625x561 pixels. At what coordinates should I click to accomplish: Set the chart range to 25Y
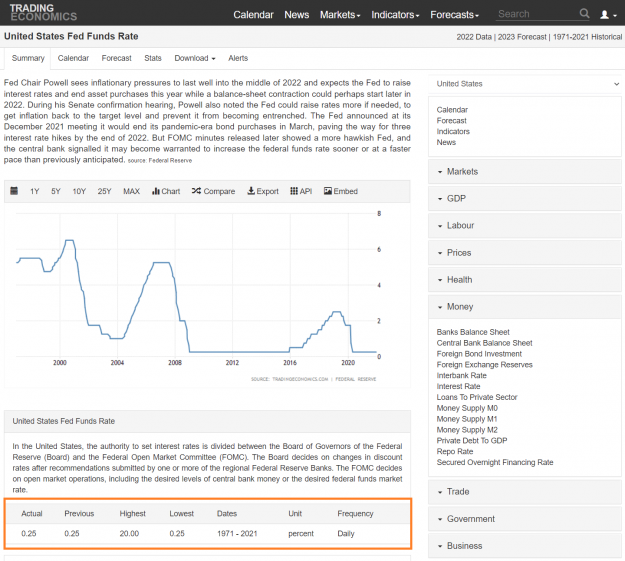[x=104, y=191]
